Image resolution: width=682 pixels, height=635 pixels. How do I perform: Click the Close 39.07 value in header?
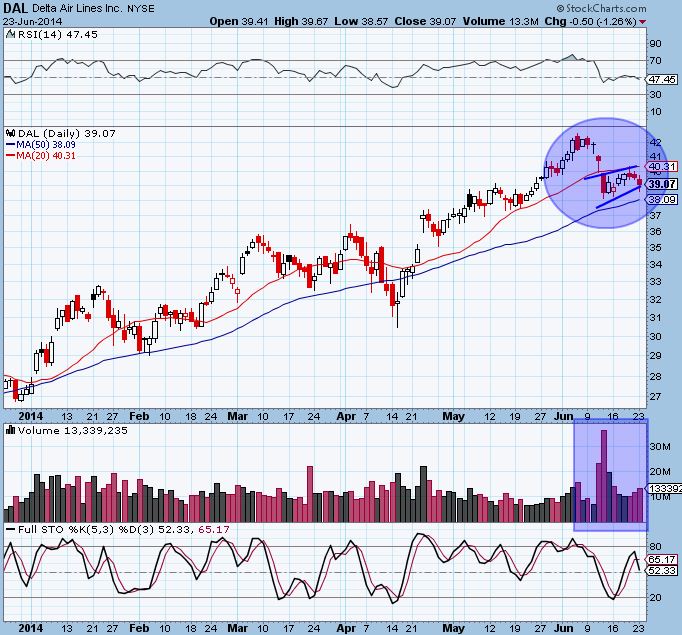425,21
